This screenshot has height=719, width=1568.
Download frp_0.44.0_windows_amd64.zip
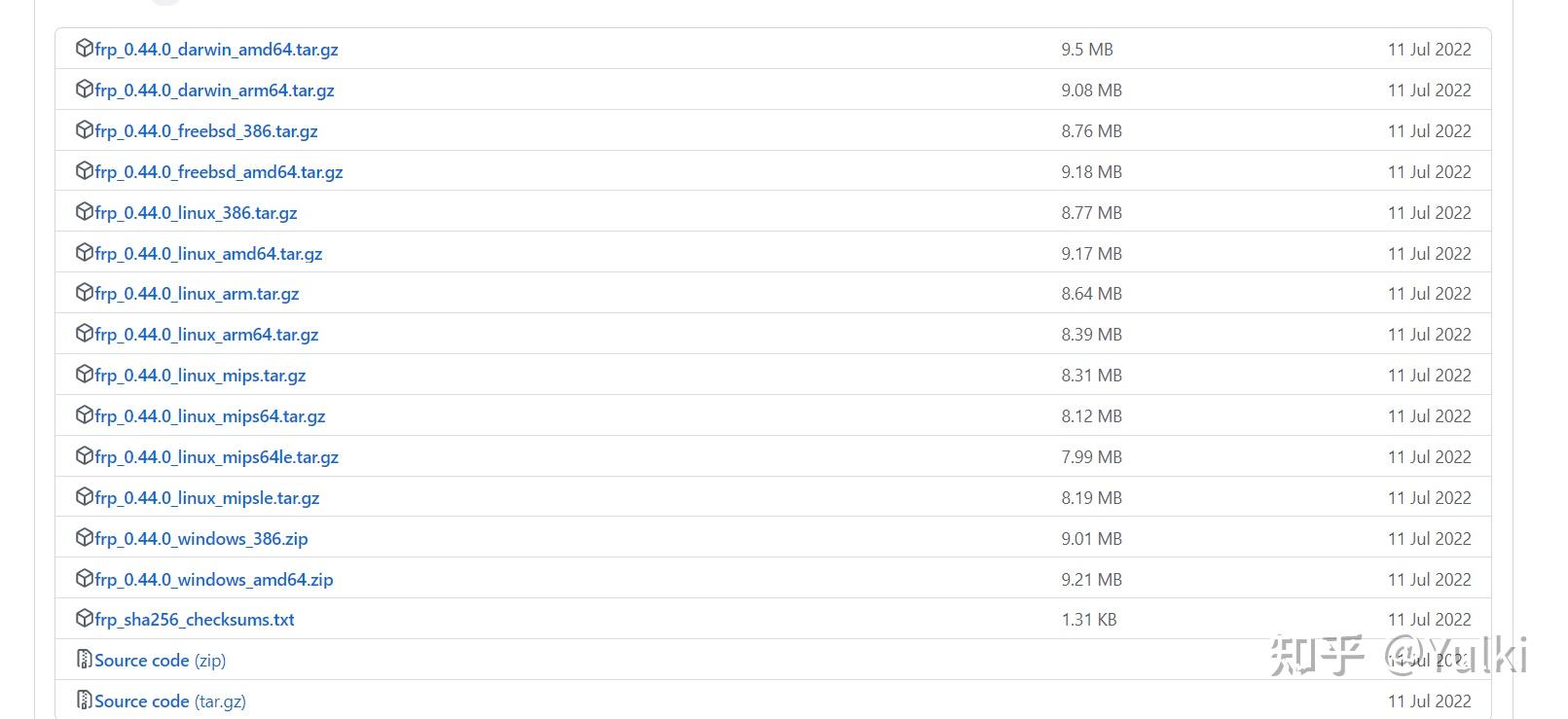tap(214, 580)
